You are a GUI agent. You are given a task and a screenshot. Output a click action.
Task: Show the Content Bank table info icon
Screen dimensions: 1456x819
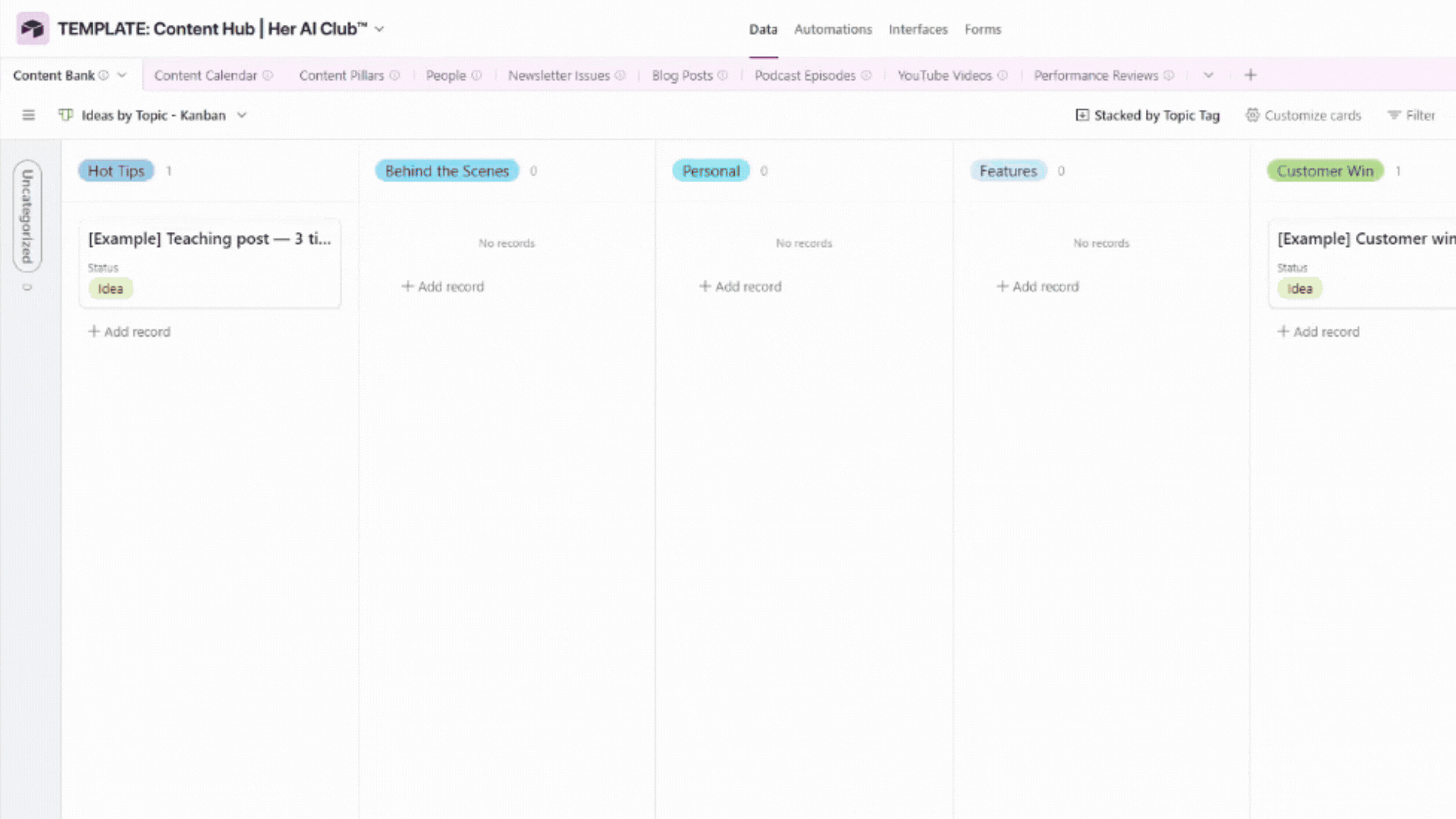(x=104, y=75)
